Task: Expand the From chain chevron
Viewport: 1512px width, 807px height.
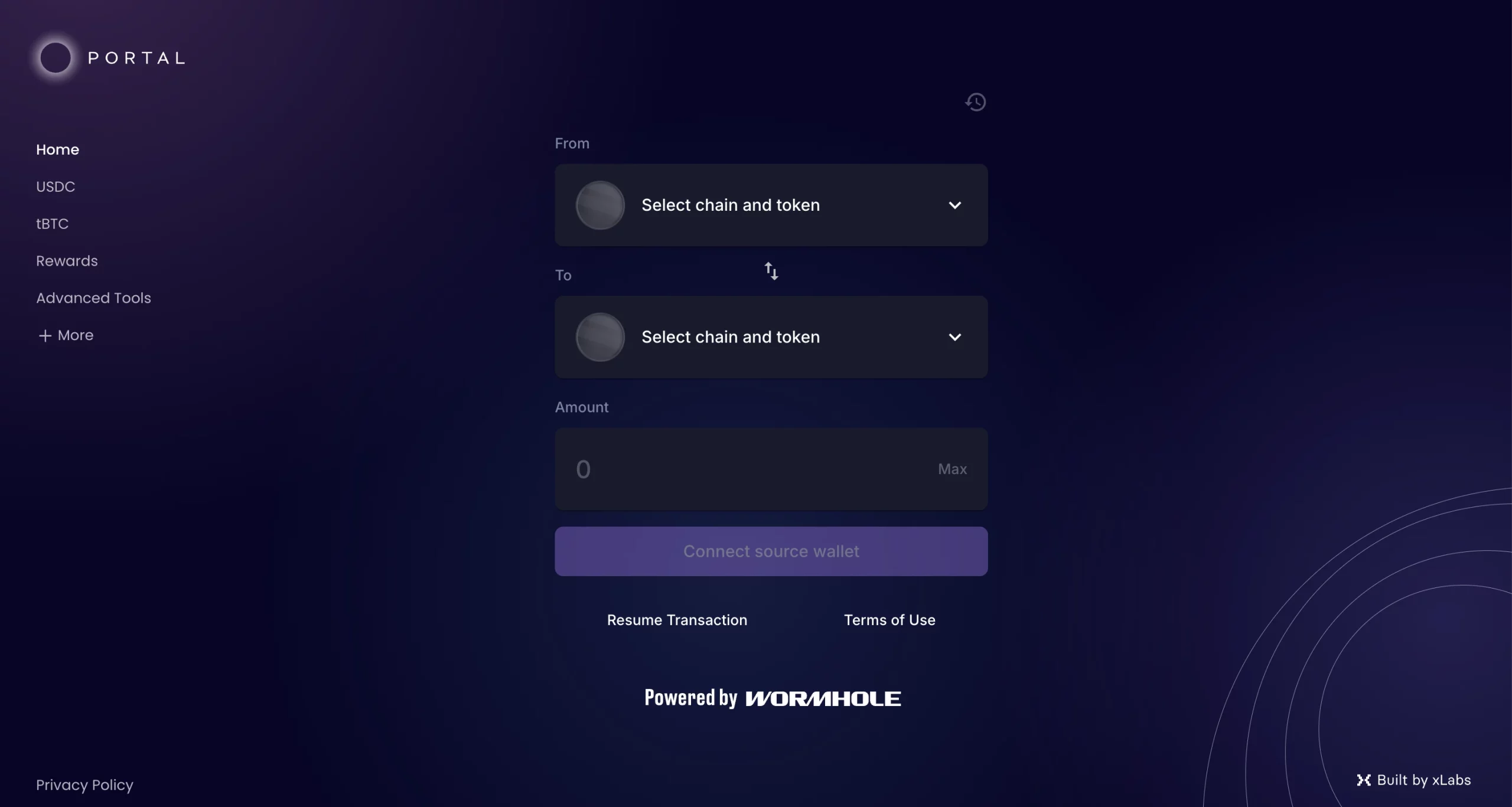Action: coord(955,205)
